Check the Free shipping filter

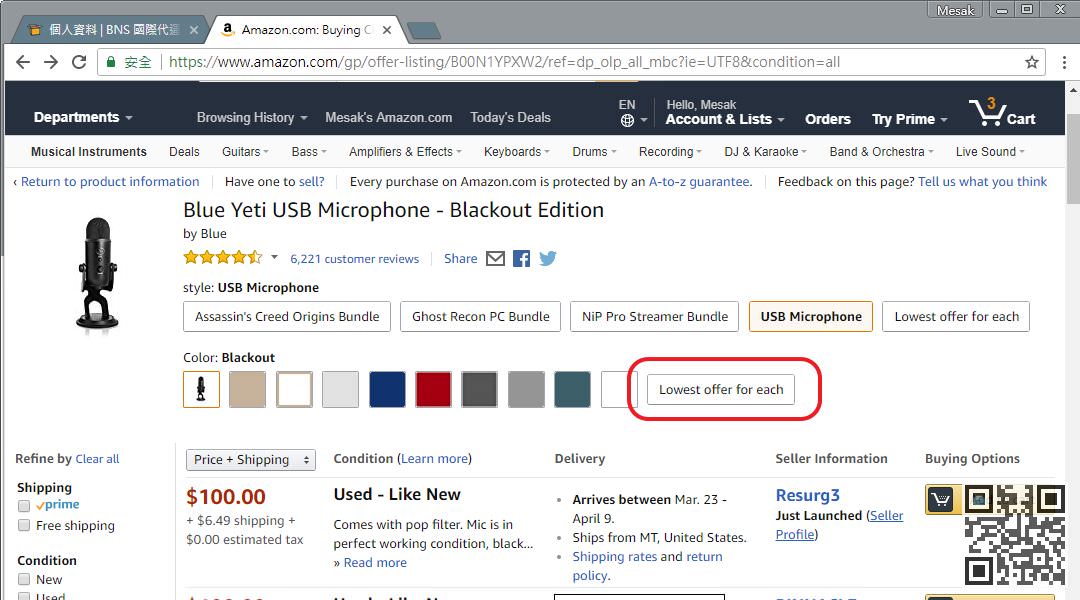click(x=24, y=526)
